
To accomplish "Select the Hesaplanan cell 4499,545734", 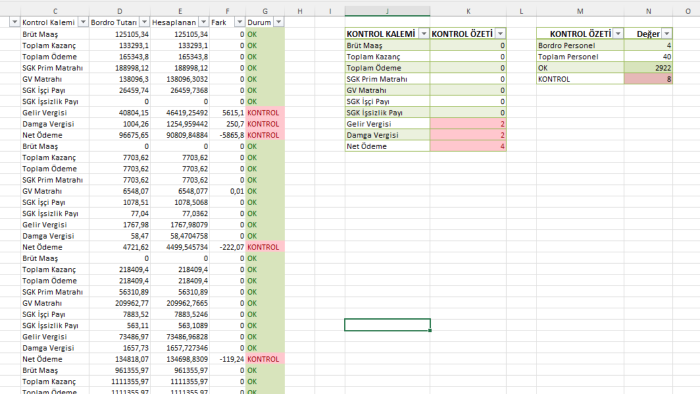I will coord(180,247).
